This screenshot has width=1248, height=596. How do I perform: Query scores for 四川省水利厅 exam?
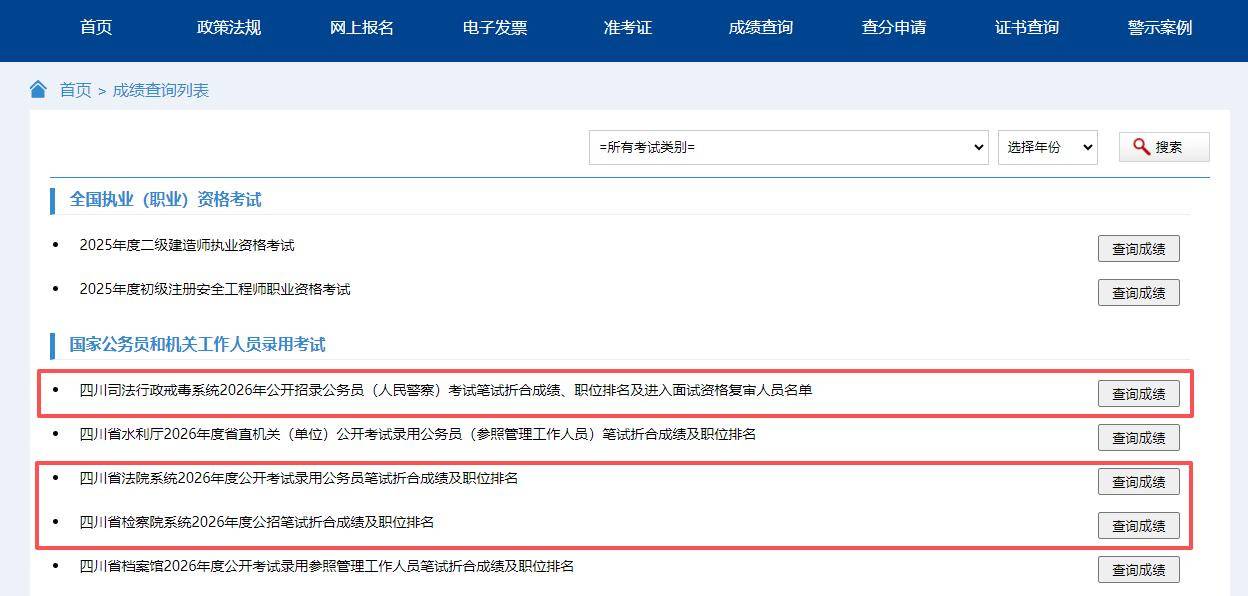pos(1138,438)
